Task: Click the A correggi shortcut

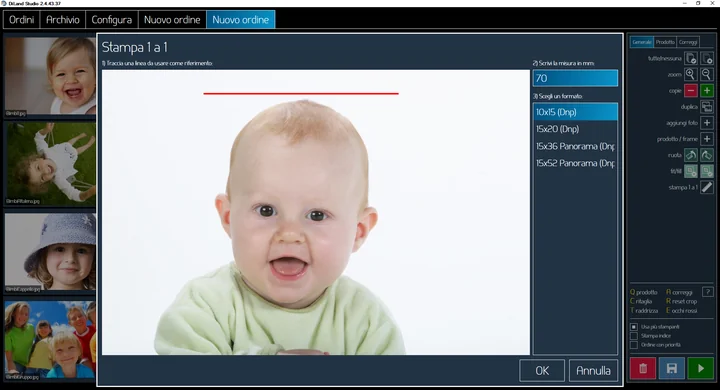Action: pos(679,292)
